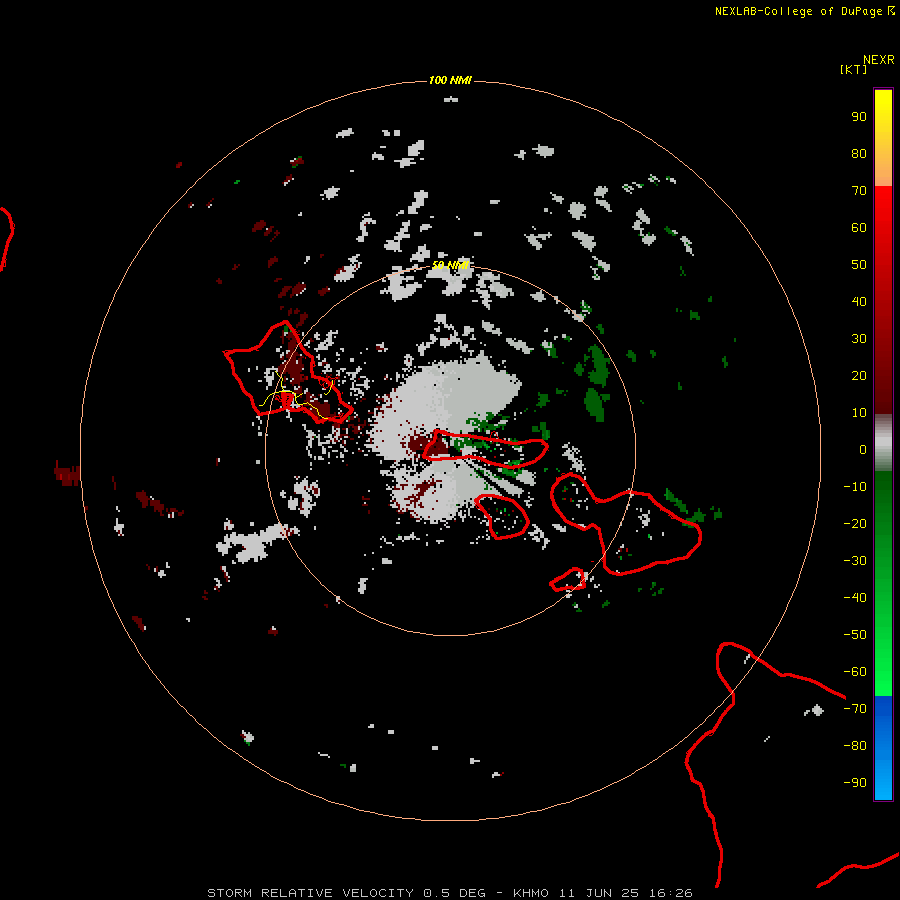This screenshot has width=900, height=900.
Task: Click the -80 value on velocity scale
Action: [x=855, y=746]
